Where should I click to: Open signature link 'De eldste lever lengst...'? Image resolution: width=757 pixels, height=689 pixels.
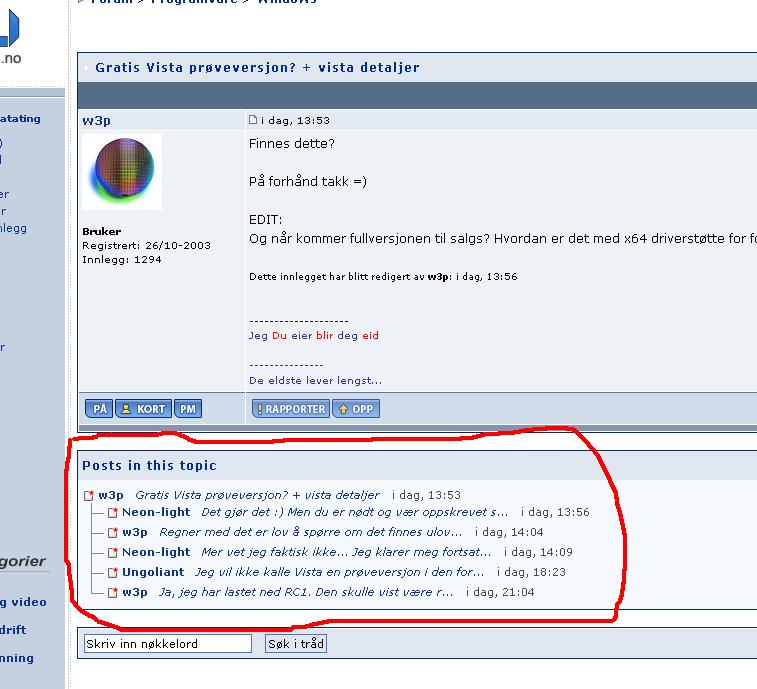(x=315, y=380)
